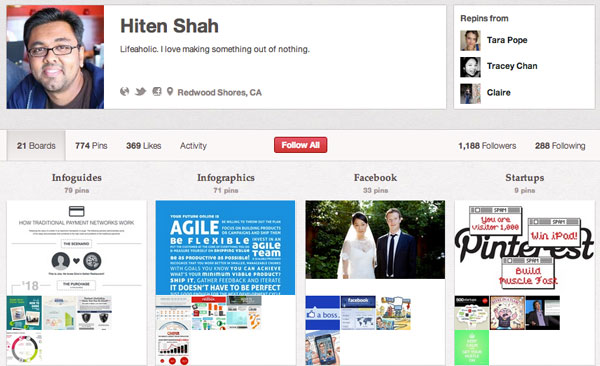This screenshot has height=366, width=600.
Task: Open the donut chart thumbnail in Infoguides
Action: coord(24,348)
